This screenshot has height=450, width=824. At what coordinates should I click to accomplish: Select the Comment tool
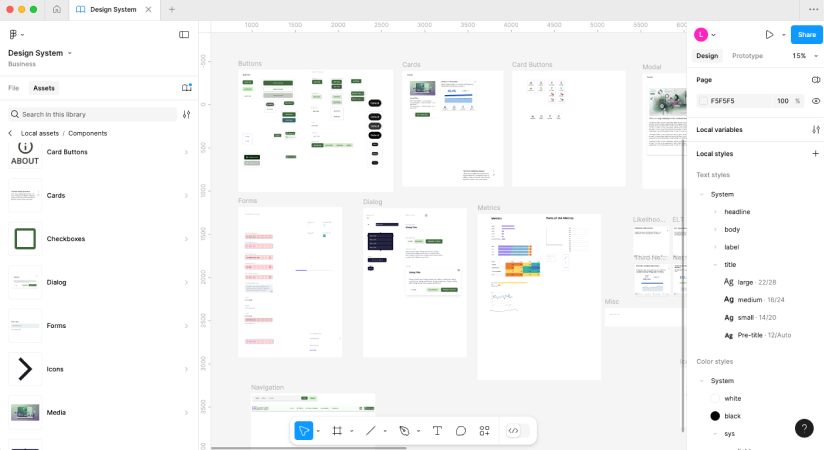461,431
